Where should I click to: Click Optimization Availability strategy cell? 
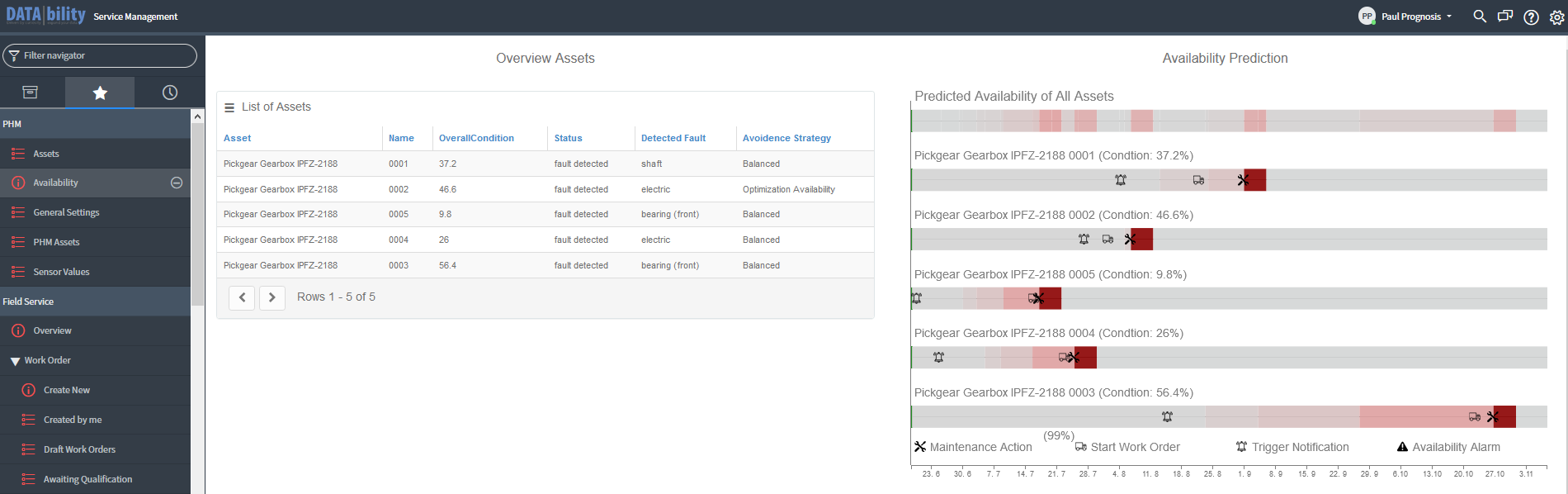789,189
